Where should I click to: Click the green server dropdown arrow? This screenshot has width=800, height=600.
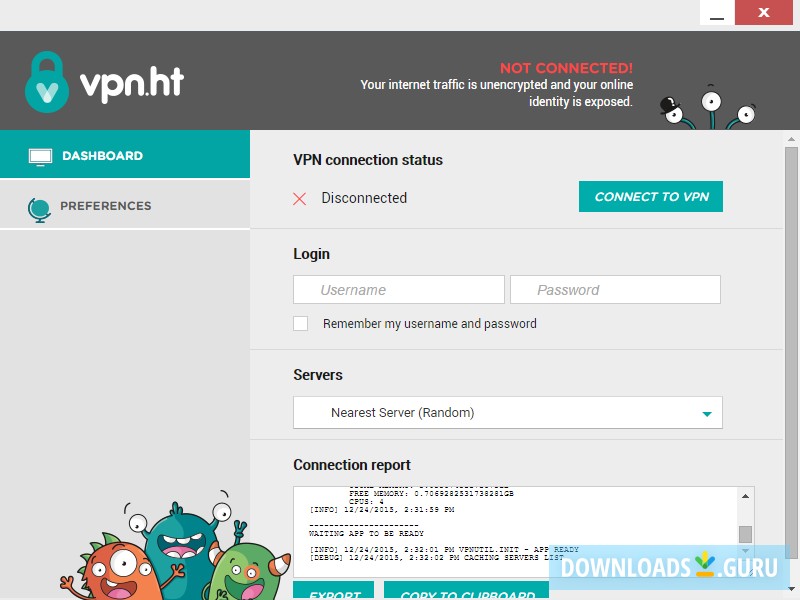[x=710, y=412]
